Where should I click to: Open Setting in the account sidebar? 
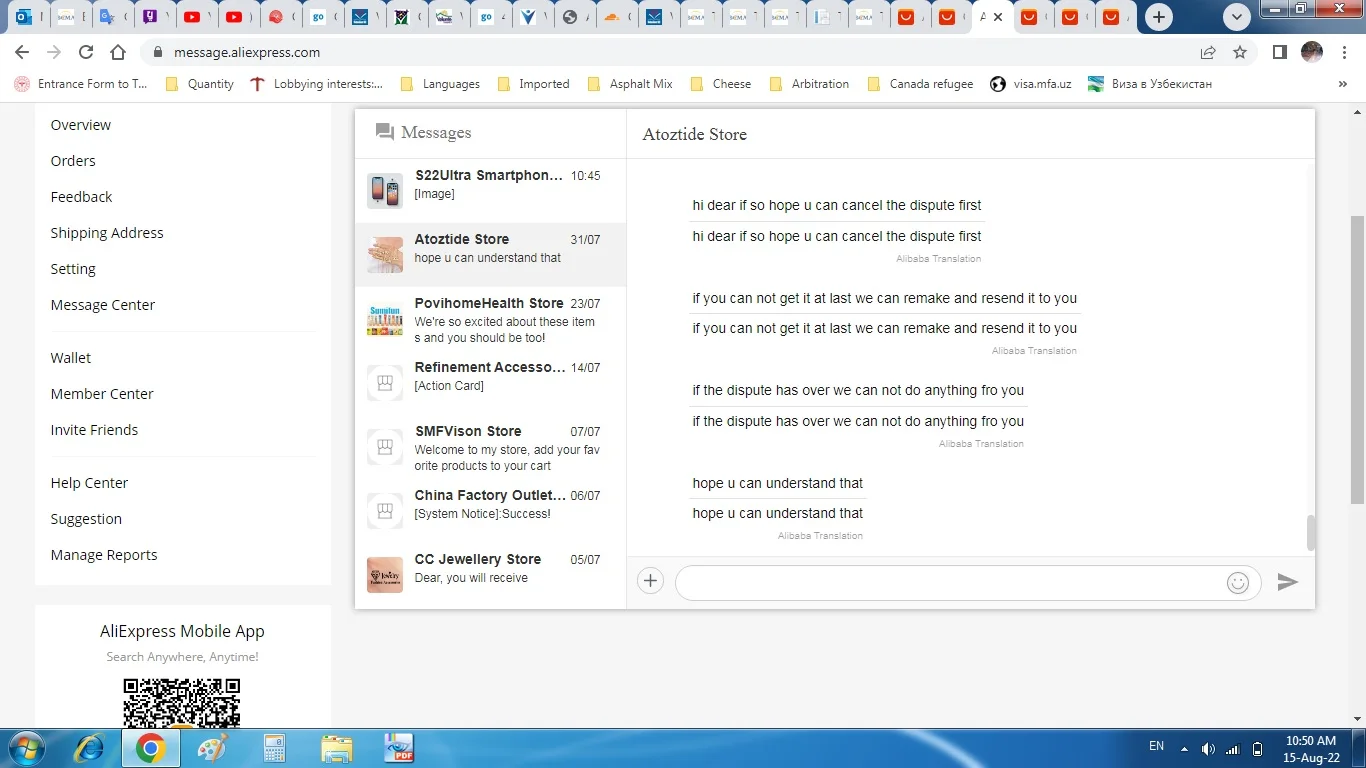(73, 269)
